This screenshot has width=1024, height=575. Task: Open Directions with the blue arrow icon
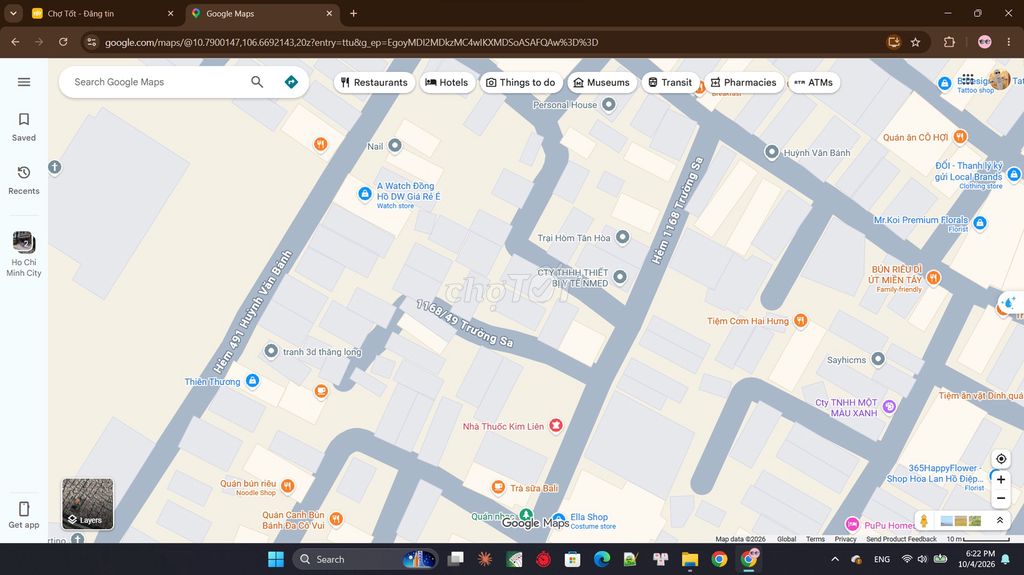[291, 82]
